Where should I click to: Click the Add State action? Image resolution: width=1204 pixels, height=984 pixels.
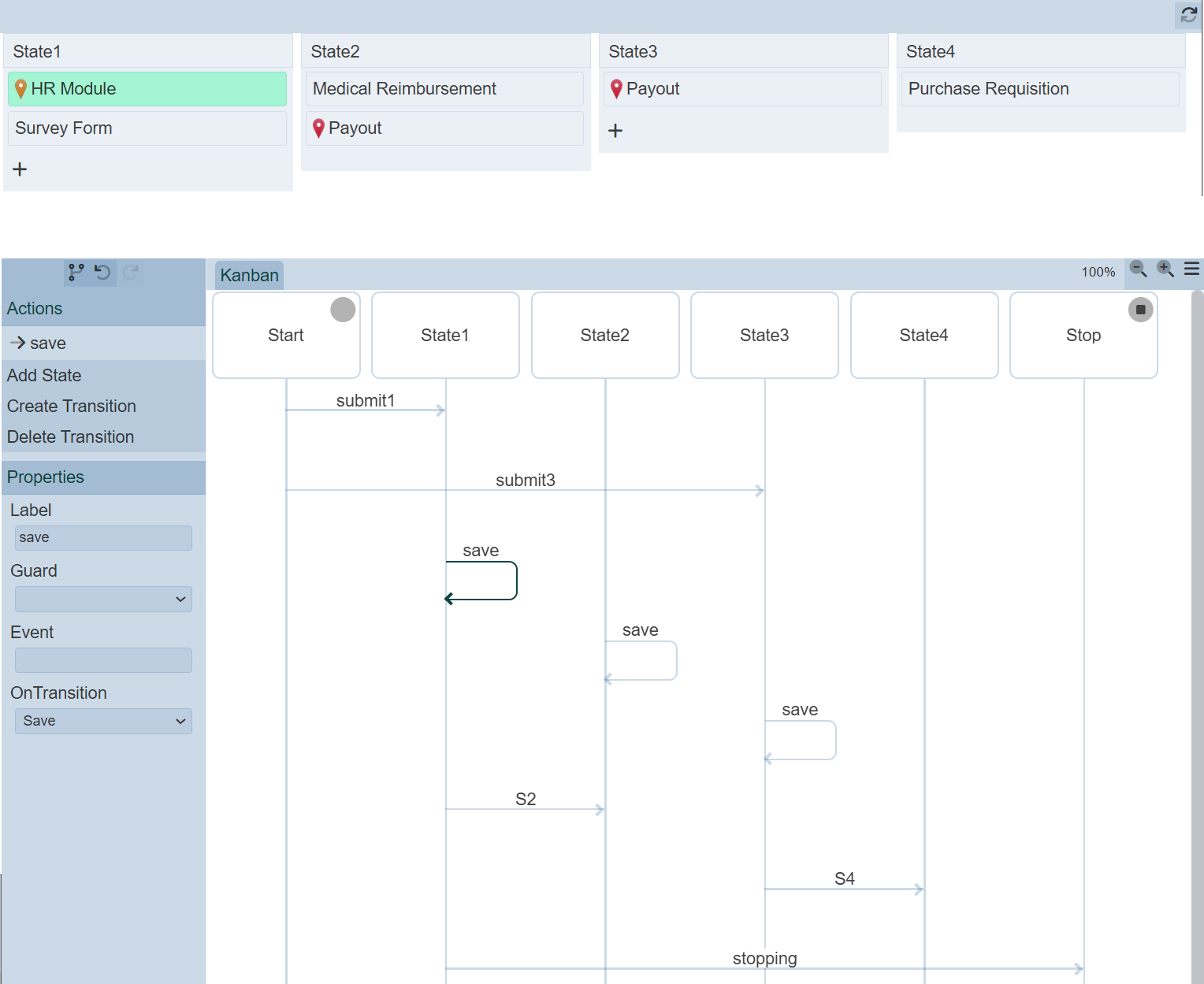pos(44,376)
